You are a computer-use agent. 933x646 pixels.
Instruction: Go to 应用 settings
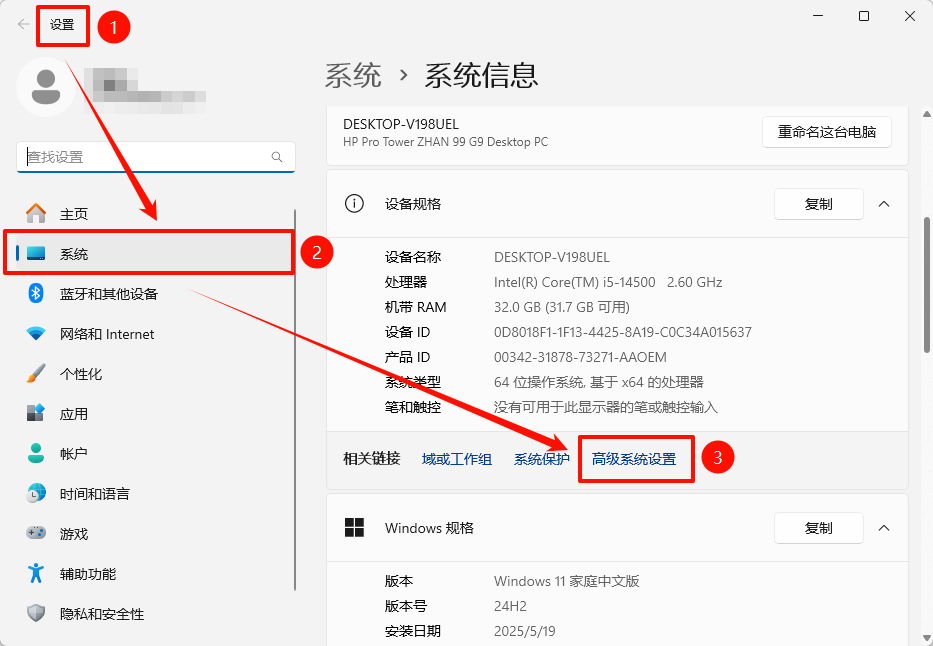click(70, 413)
